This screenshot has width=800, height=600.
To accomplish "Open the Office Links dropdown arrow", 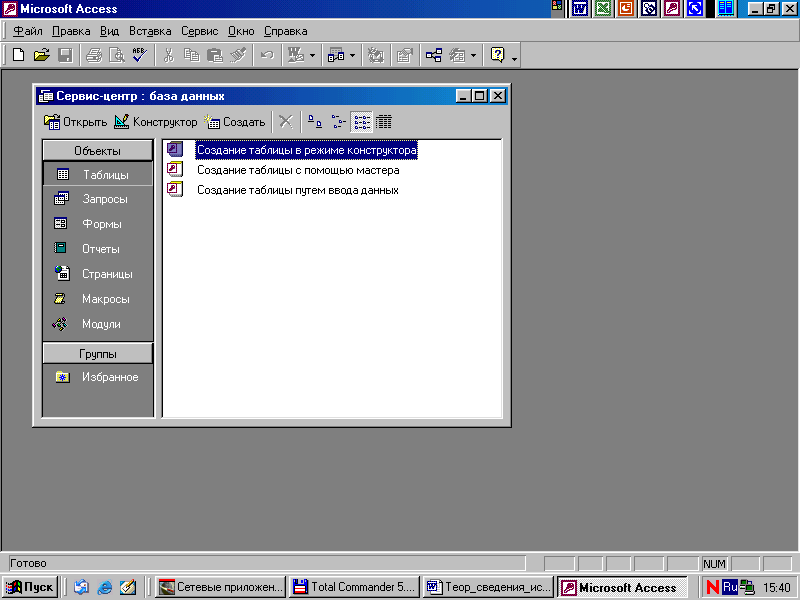I will click(312, 55).
